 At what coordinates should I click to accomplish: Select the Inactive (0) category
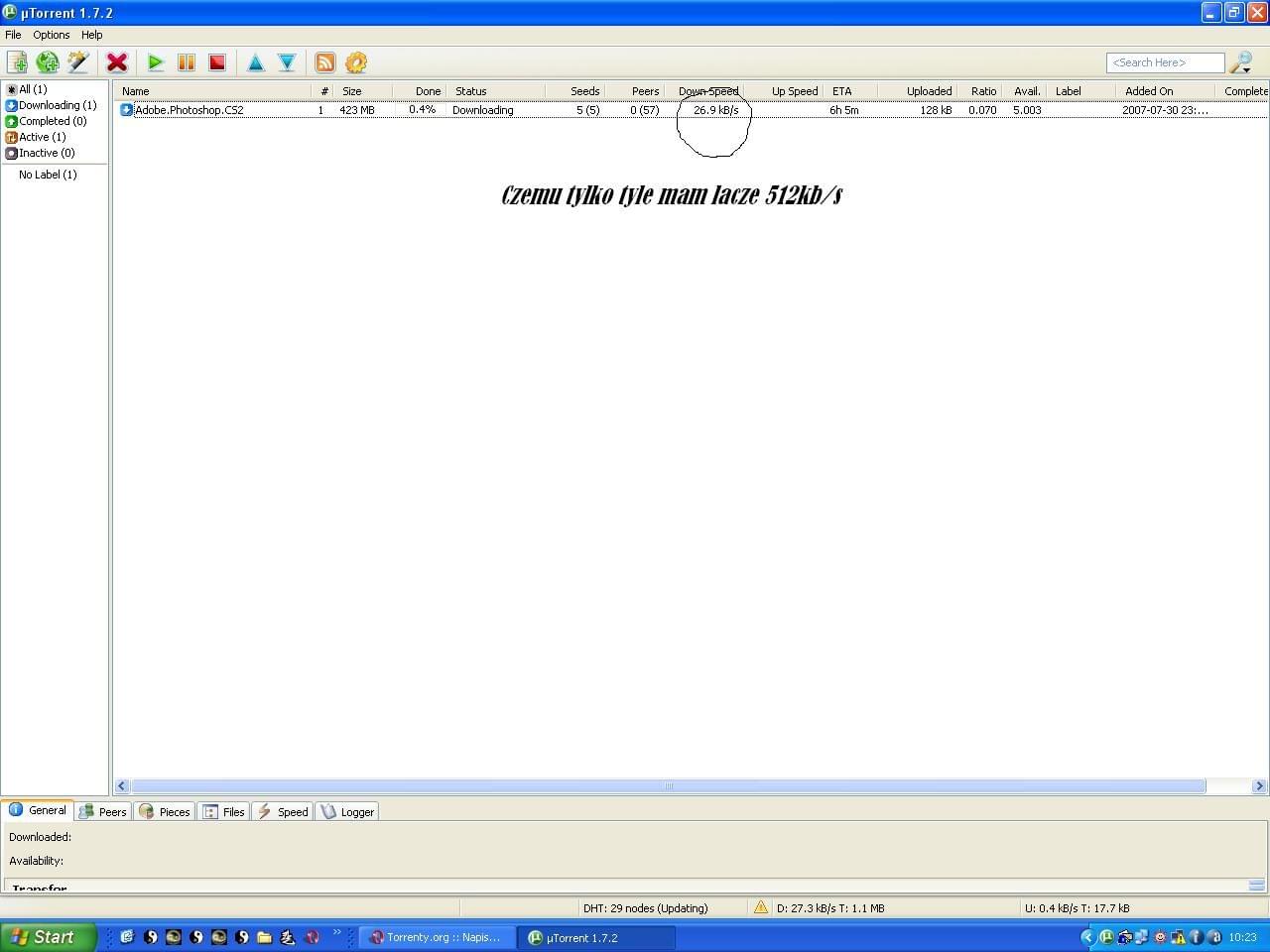click(x=41, y=153)
